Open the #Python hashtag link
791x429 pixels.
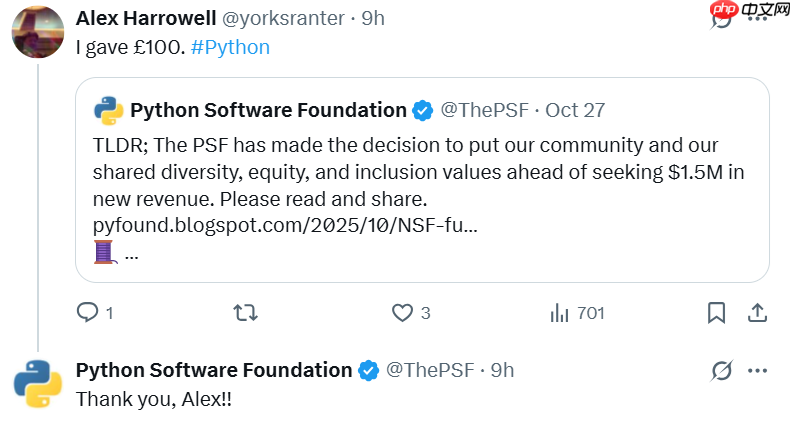tap(231, 47)
